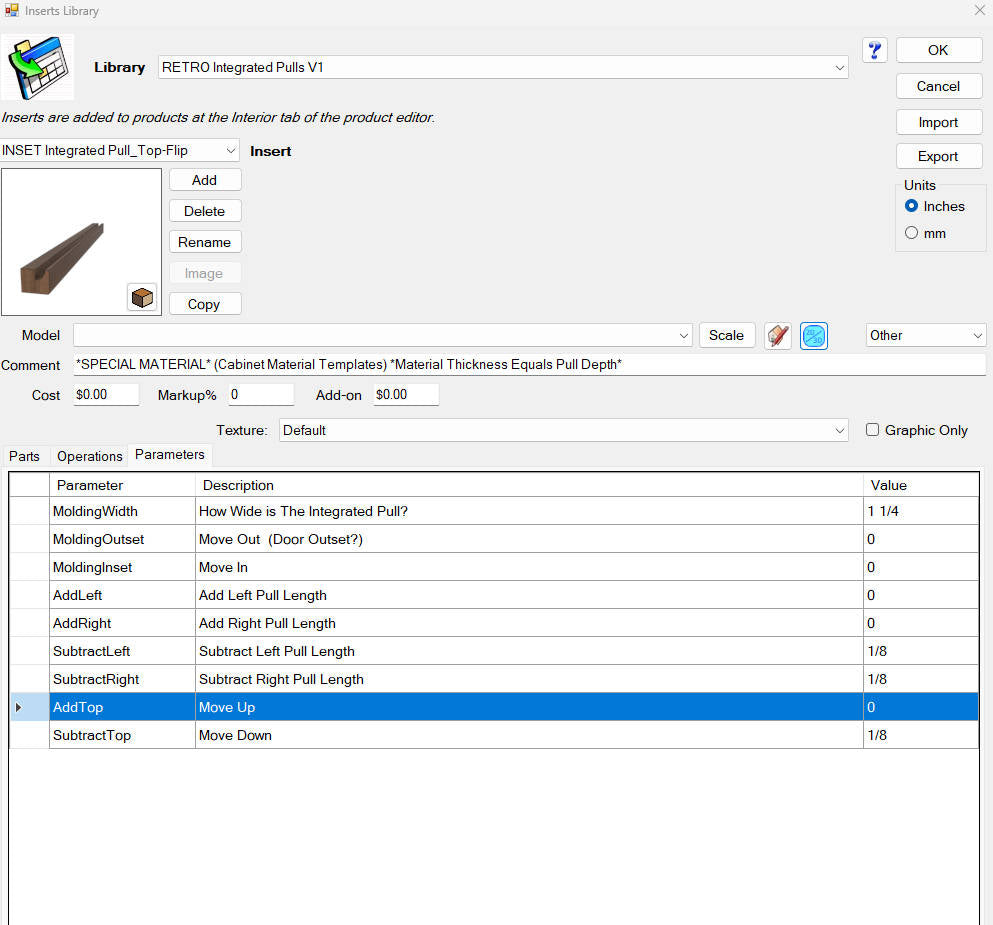
Task: Select the MoldingWidth parameter cell
Action: [122, 511]
